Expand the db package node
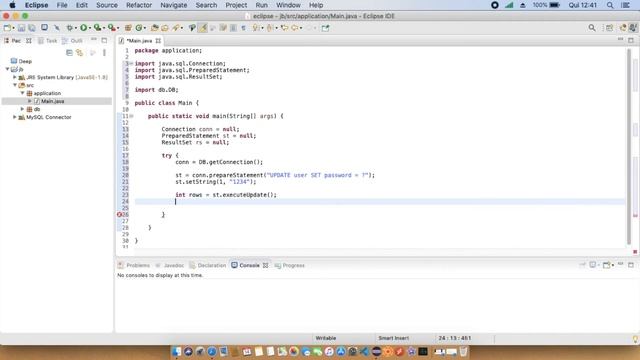The width and height of the screenshot is (640, 360). pos(22,109)
